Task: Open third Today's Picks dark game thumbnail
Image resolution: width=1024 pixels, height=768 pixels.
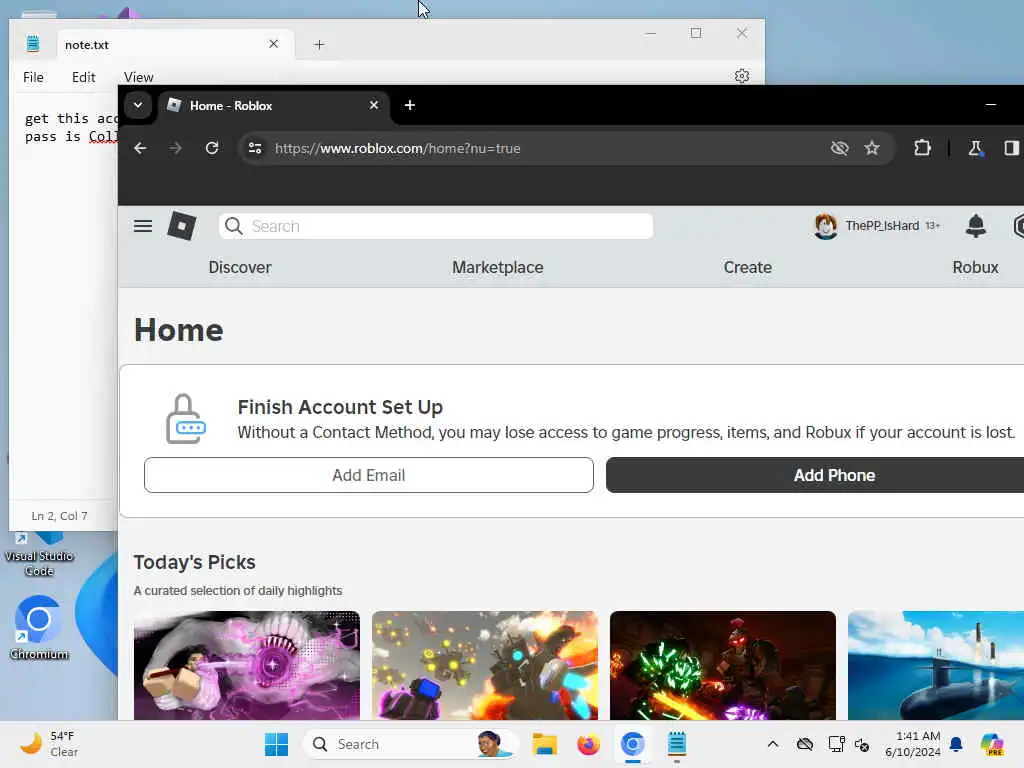Action: pyautogui.click(x=723, y=665)
